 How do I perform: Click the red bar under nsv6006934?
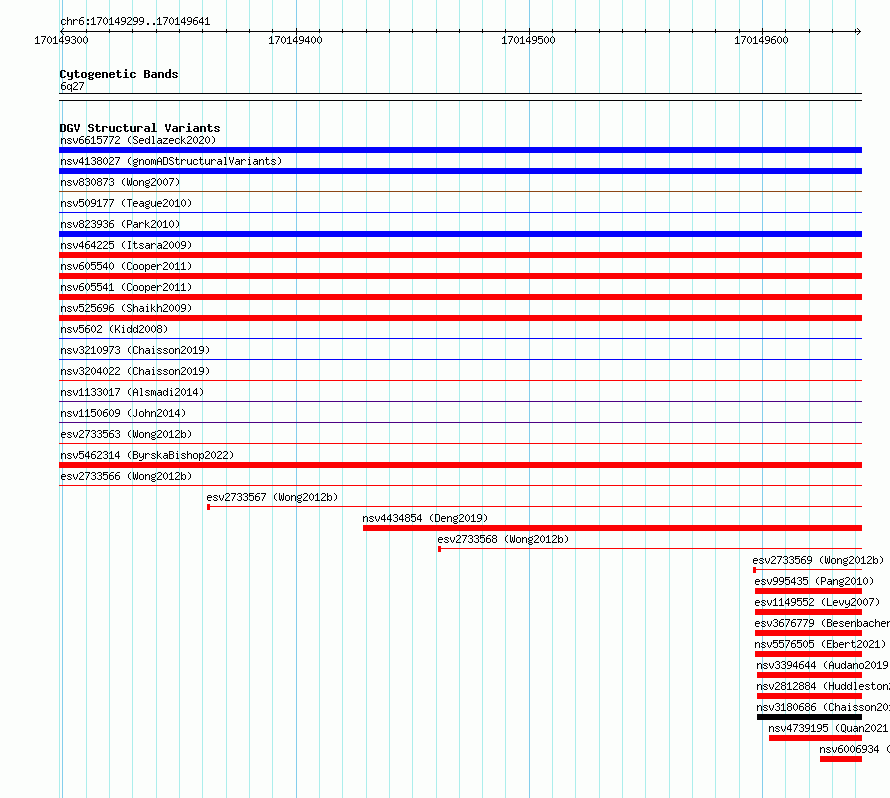tap(841, 759)
